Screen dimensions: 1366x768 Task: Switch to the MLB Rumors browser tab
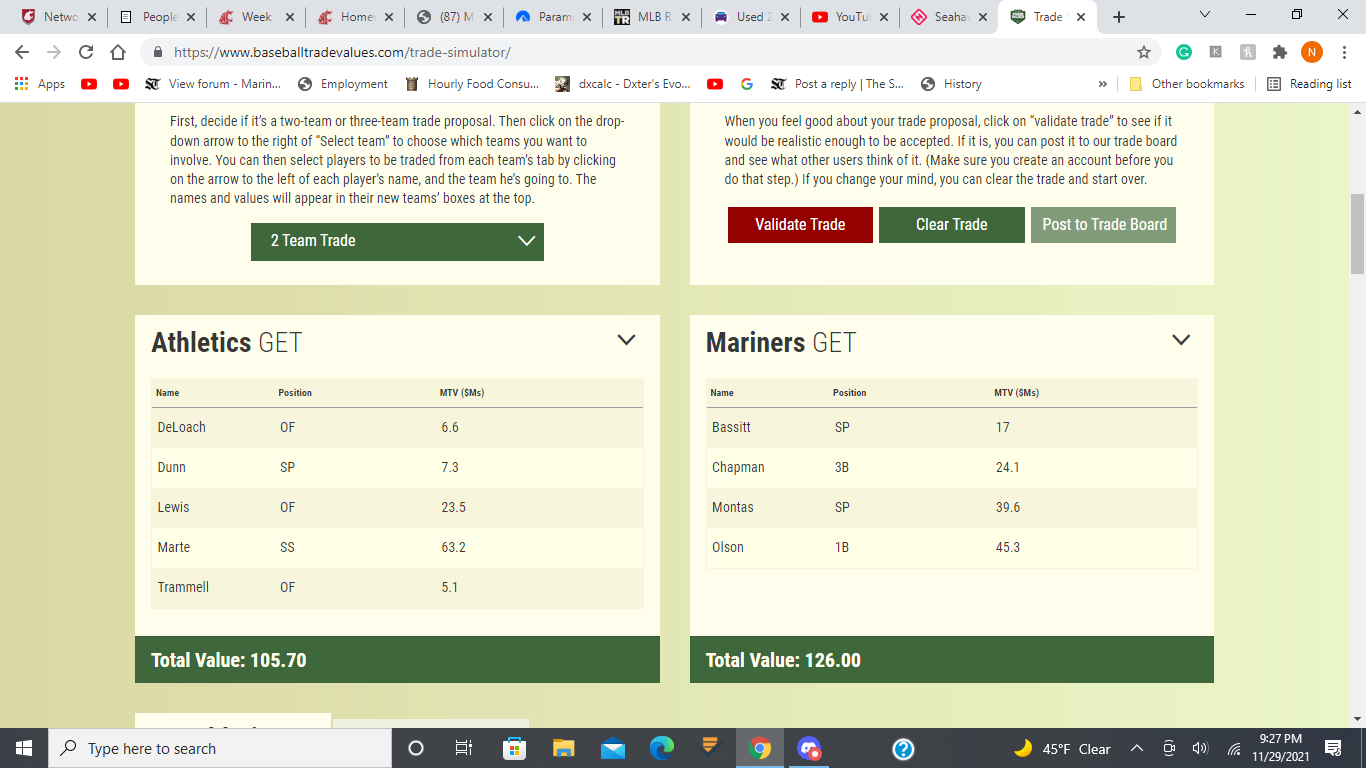(x=645, y=17)
